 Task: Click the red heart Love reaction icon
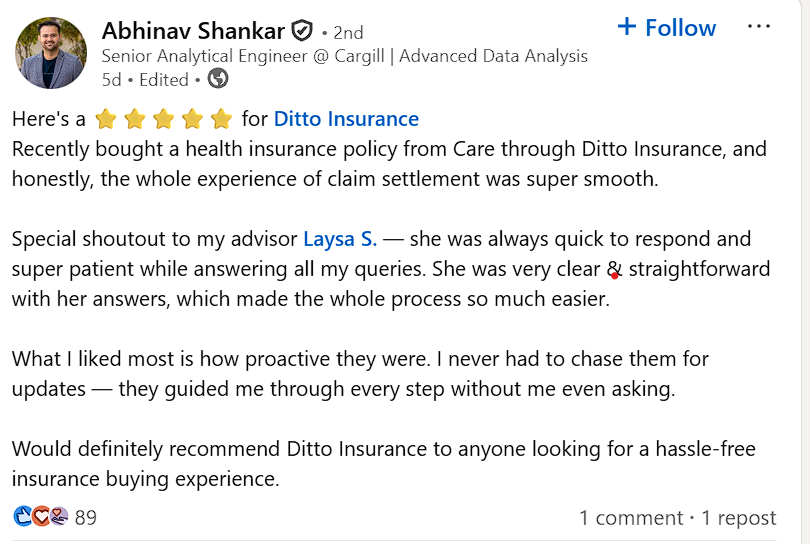(41, 517)
